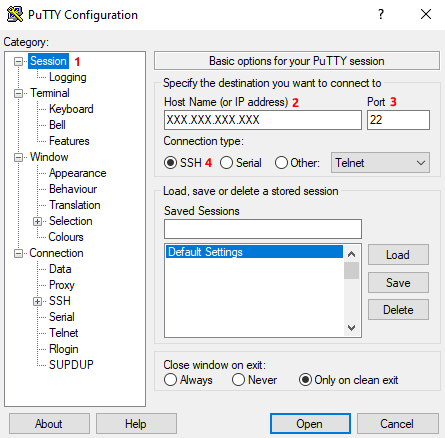Select the Serial connection type radio

(x=226, y=163)
